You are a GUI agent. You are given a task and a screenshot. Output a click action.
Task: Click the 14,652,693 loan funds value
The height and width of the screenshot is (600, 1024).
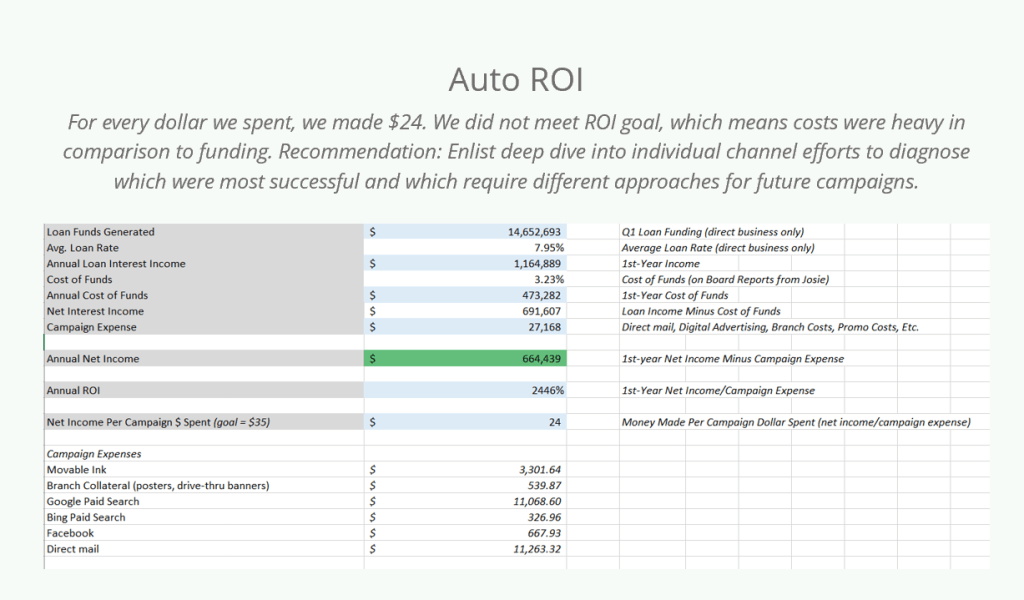pyautogui.click(x=535, y=231)
